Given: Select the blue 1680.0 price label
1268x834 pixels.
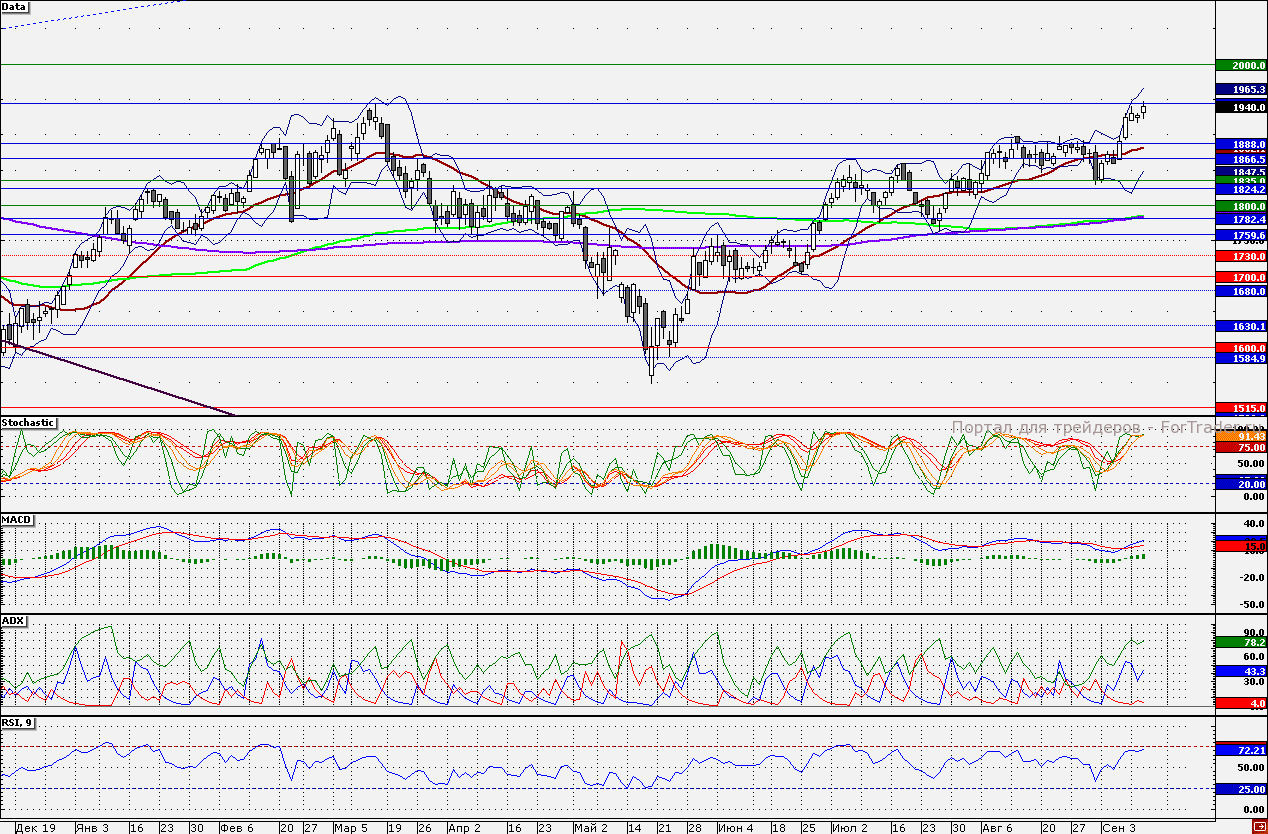Looking at the screenshot, I should click(x=1241, y=291).
